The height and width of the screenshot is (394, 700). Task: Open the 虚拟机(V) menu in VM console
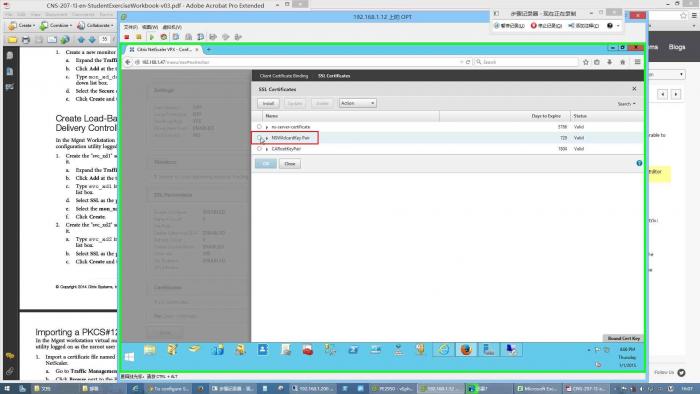172,27
